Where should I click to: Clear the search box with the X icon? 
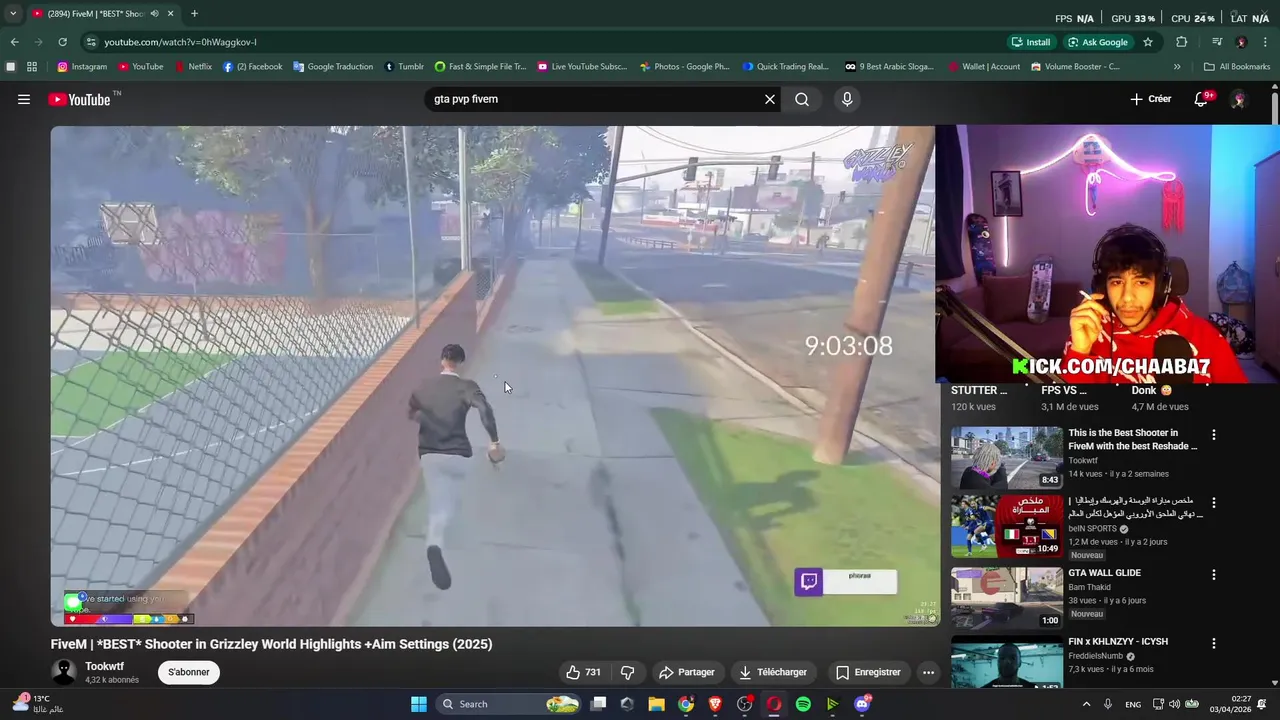click(770, 99)
